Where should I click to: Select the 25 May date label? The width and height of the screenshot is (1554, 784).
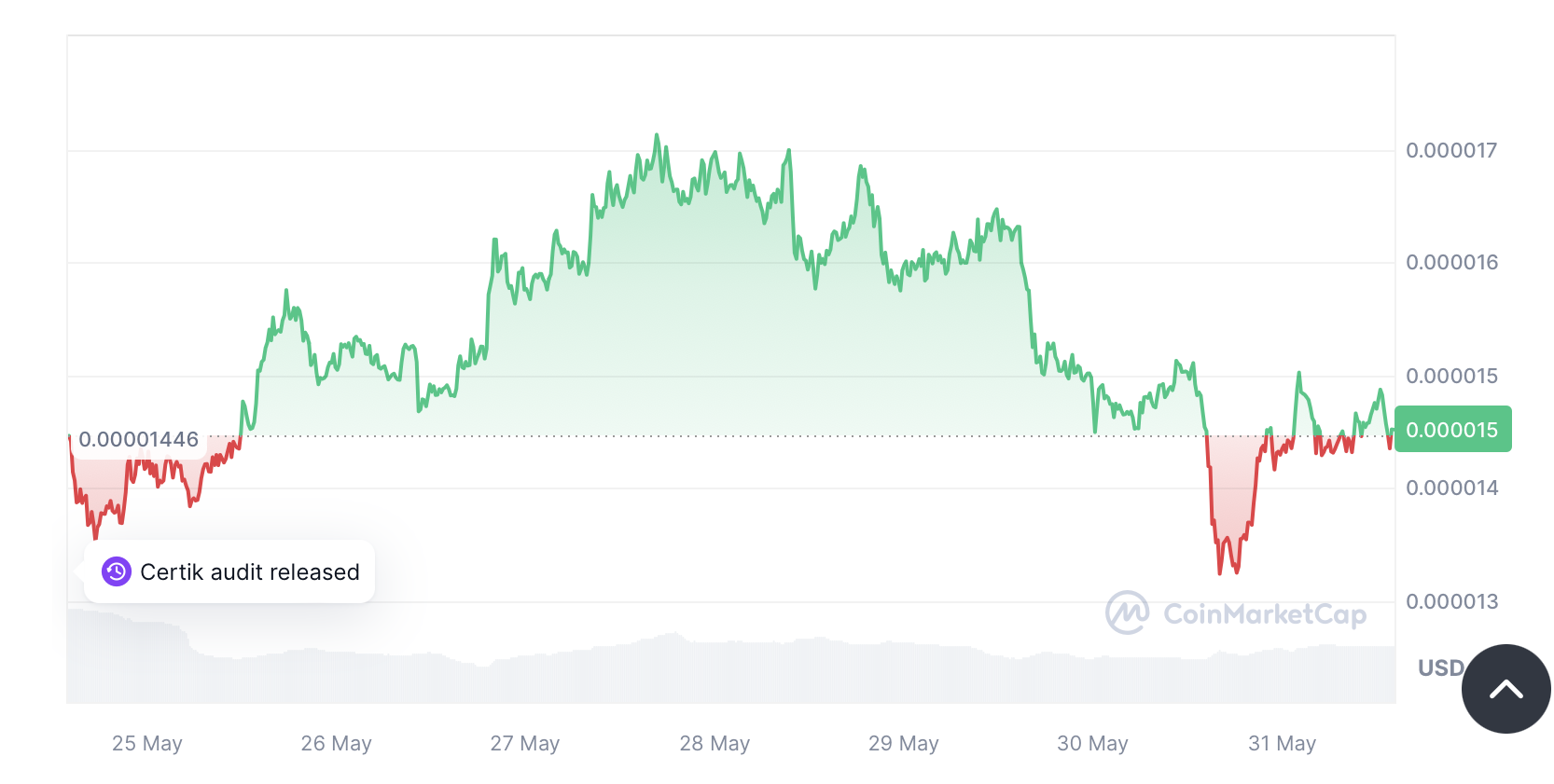point(147,743)
